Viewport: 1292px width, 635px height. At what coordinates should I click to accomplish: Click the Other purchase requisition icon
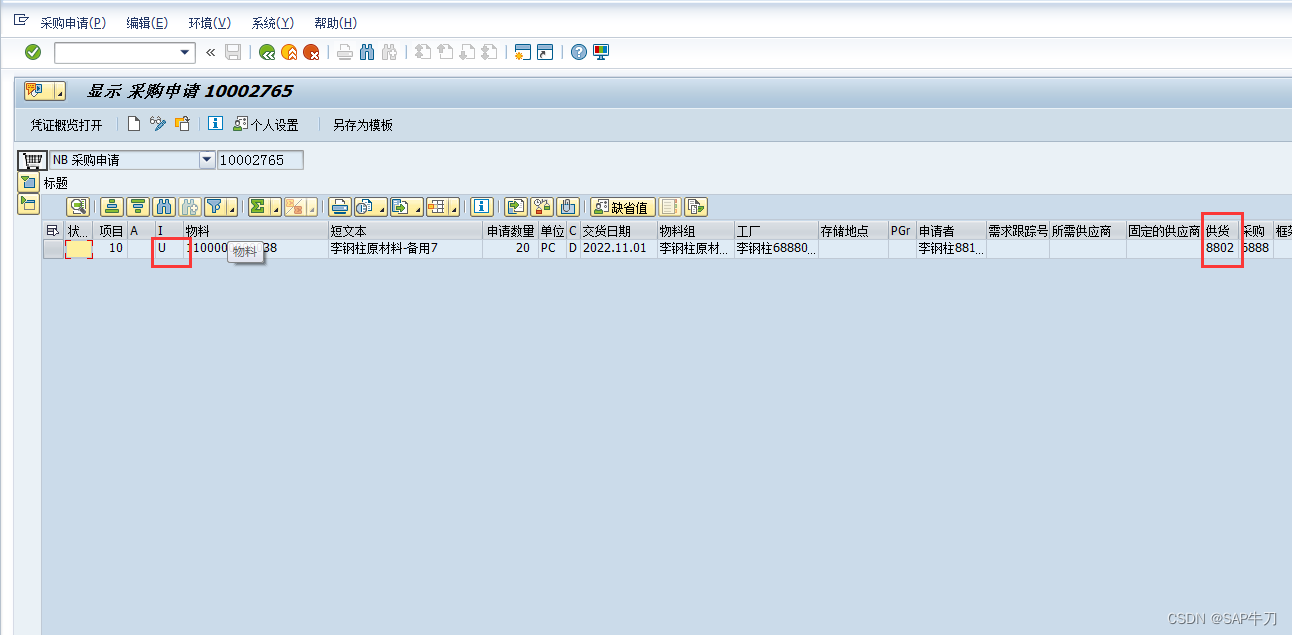[x=182, y=124]
